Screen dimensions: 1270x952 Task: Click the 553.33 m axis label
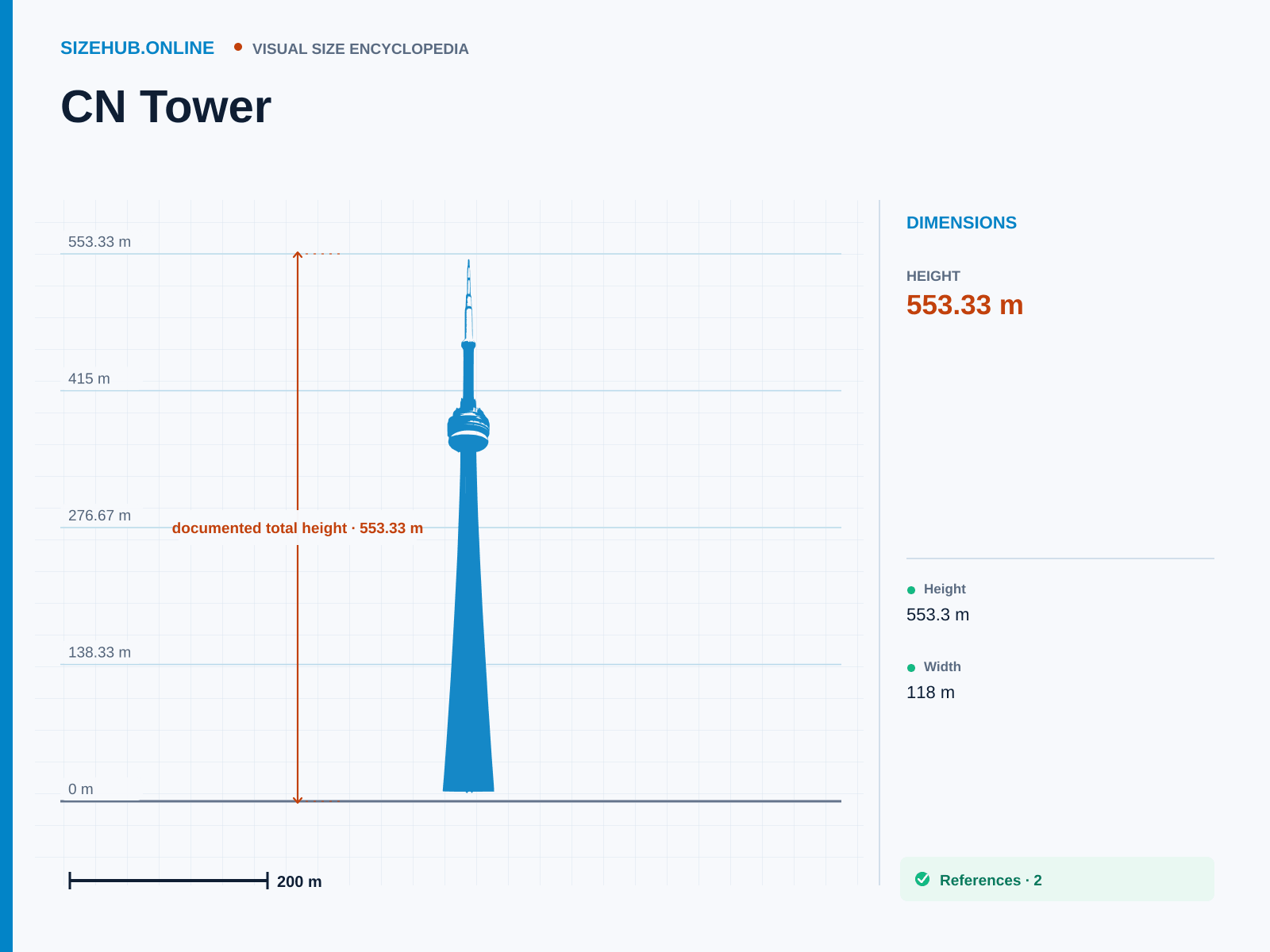click(x=99, y=242)
